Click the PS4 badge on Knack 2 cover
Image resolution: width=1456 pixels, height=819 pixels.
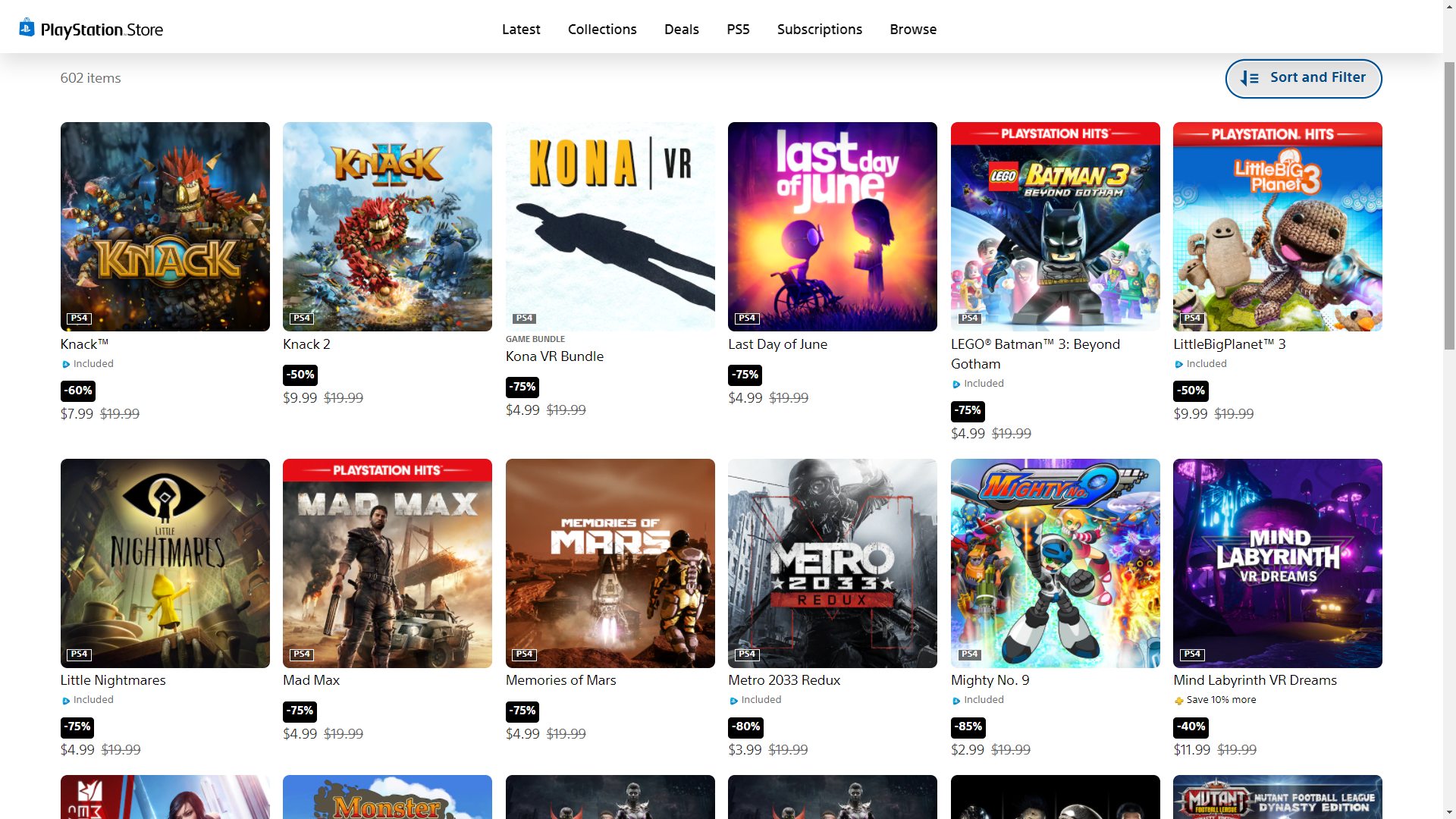[302, 318]
